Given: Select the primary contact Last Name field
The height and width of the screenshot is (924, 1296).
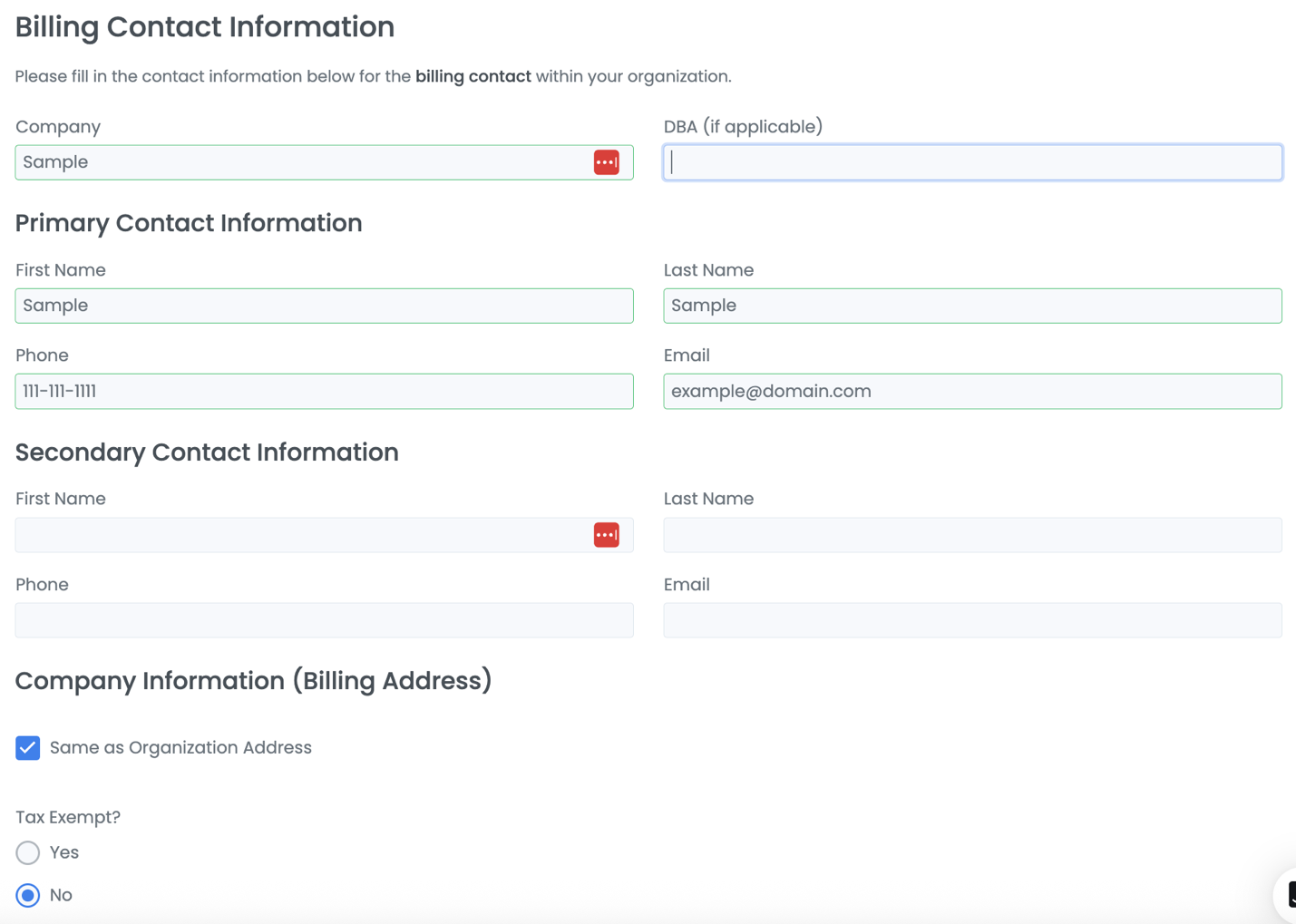Looking at the screenshot, I should tap(972, 306).
